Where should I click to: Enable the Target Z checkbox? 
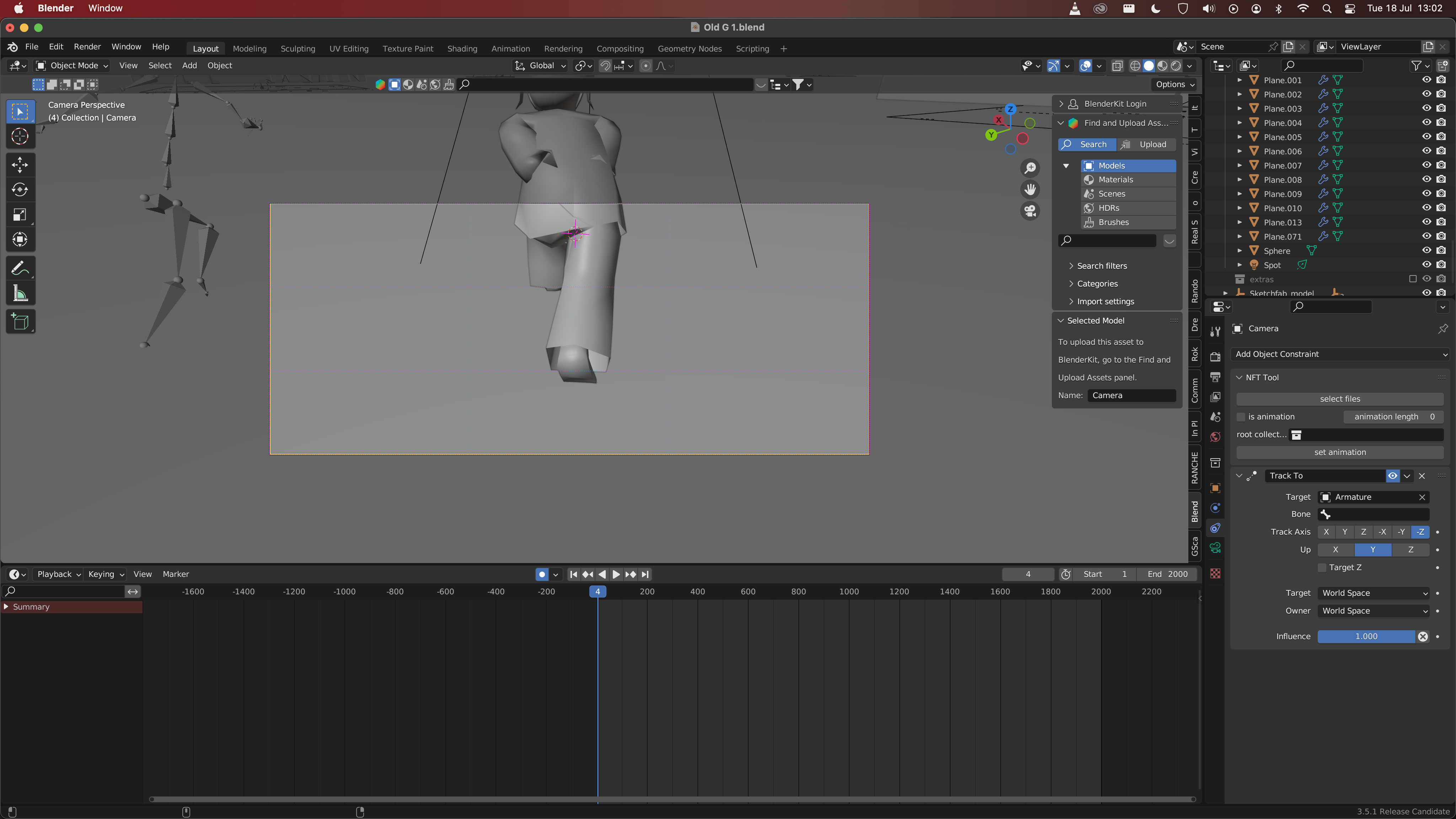click(1322, 567)
